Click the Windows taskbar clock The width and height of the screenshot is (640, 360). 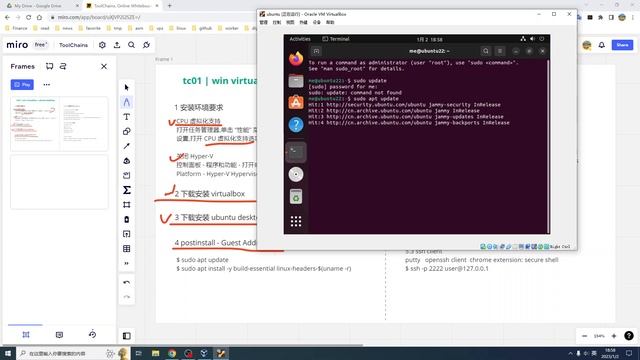610,353
